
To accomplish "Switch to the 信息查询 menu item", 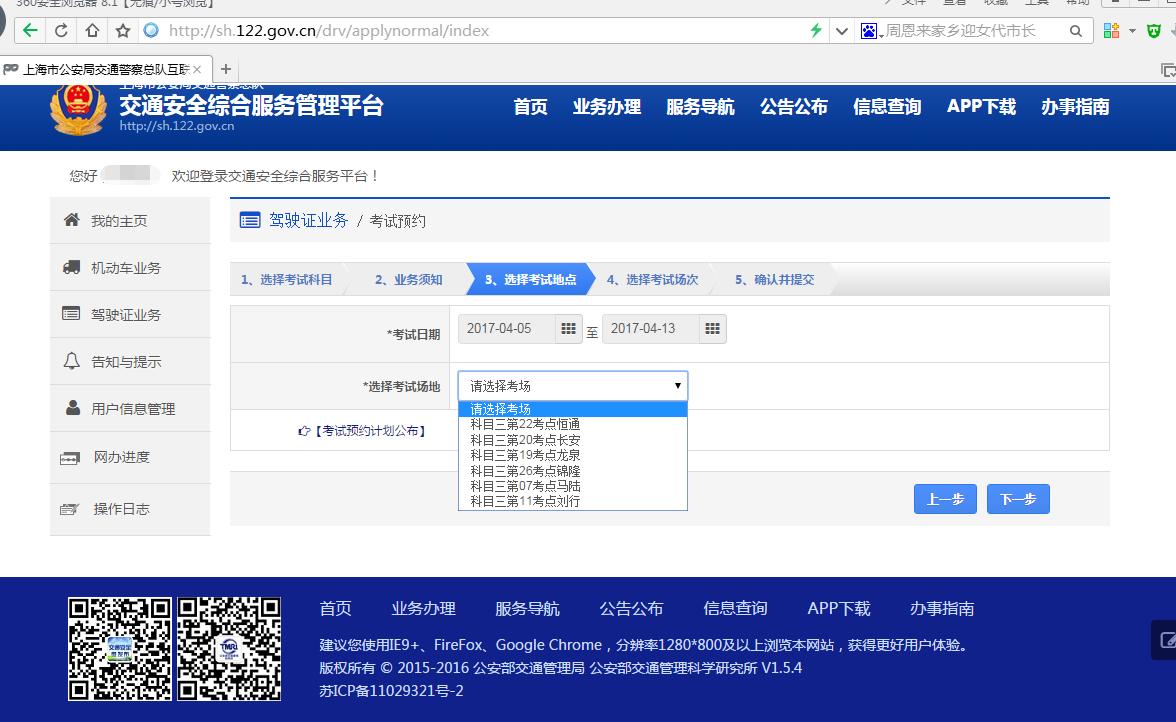I will click(886, 107).
